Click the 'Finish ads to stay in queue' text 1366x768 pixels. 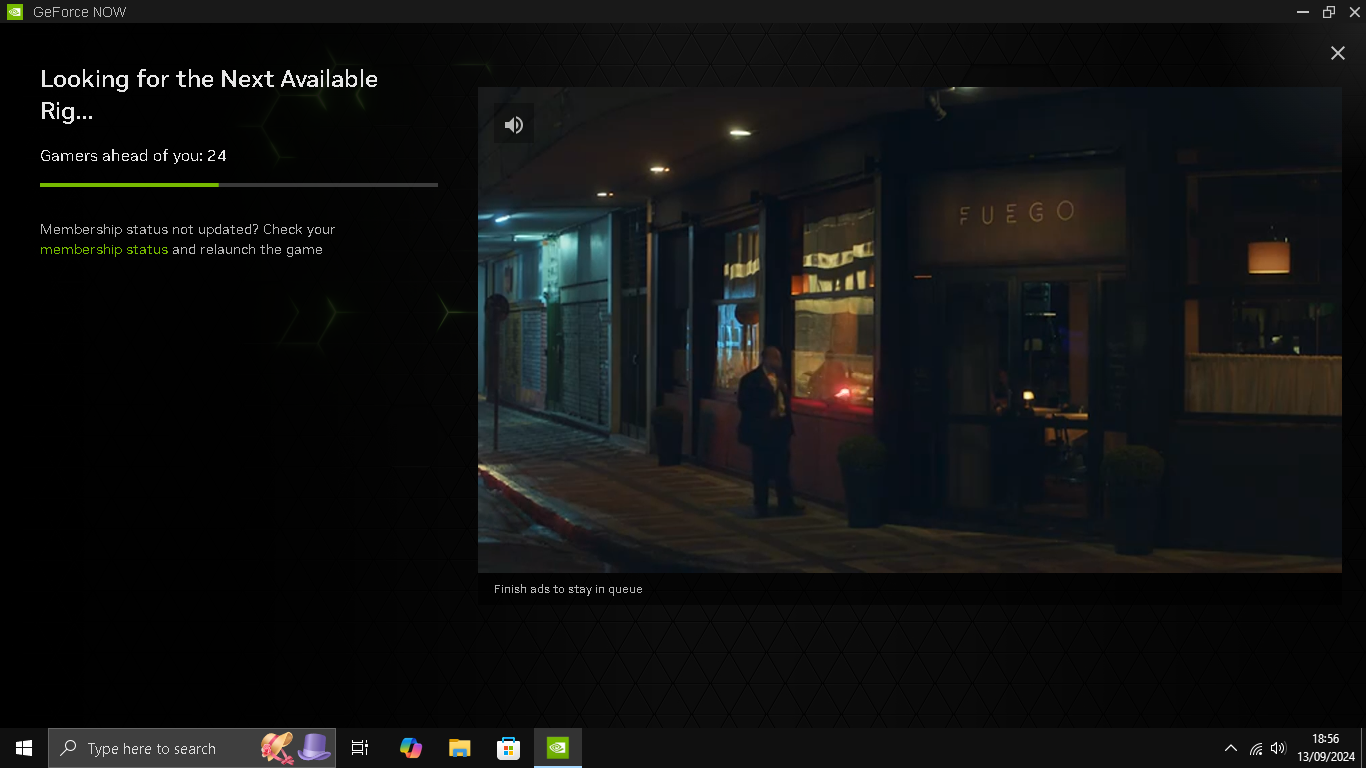pos(568,589)
